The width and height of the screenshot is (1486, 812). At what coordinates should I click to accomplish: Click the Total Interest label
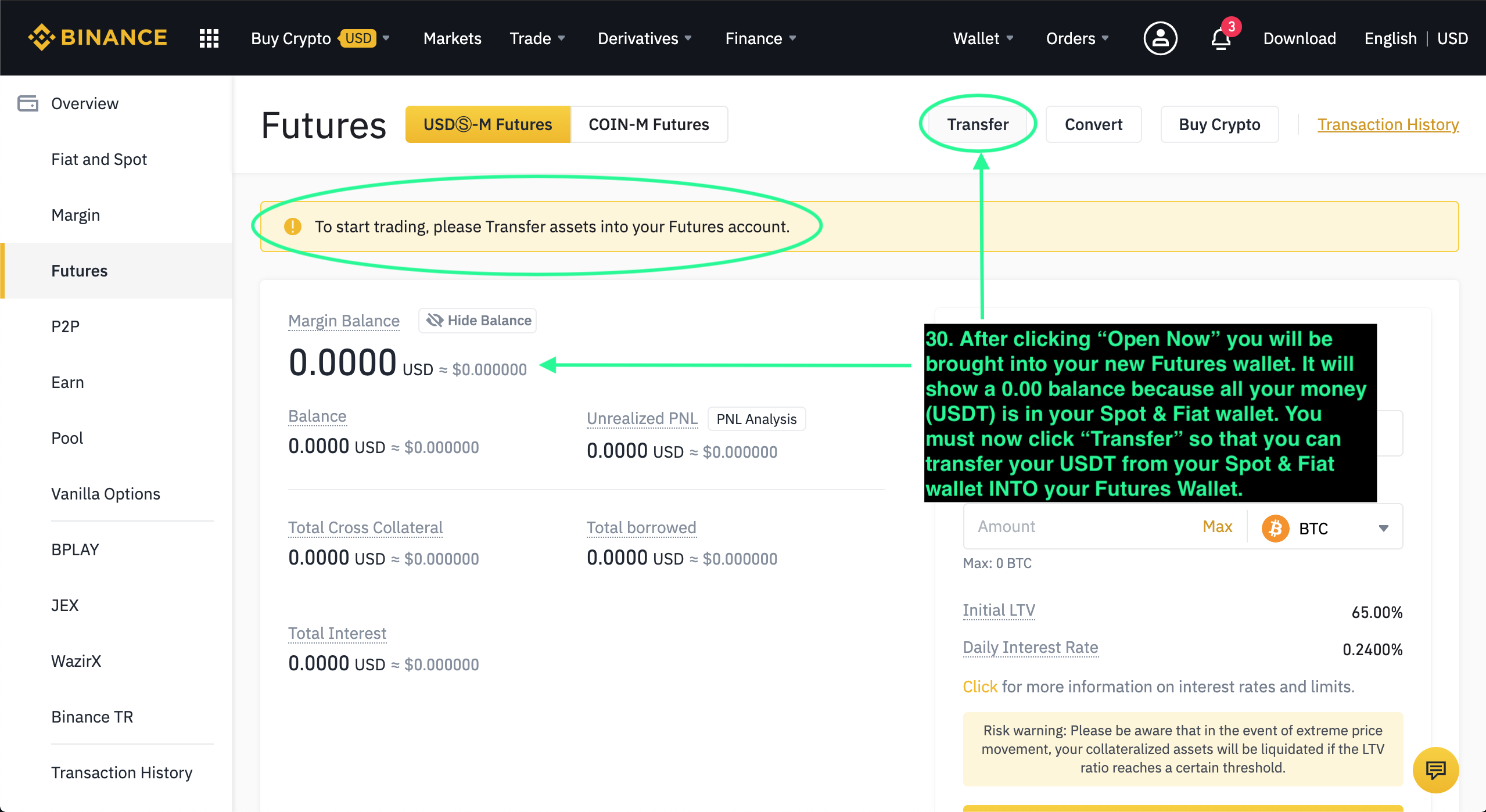337,633
